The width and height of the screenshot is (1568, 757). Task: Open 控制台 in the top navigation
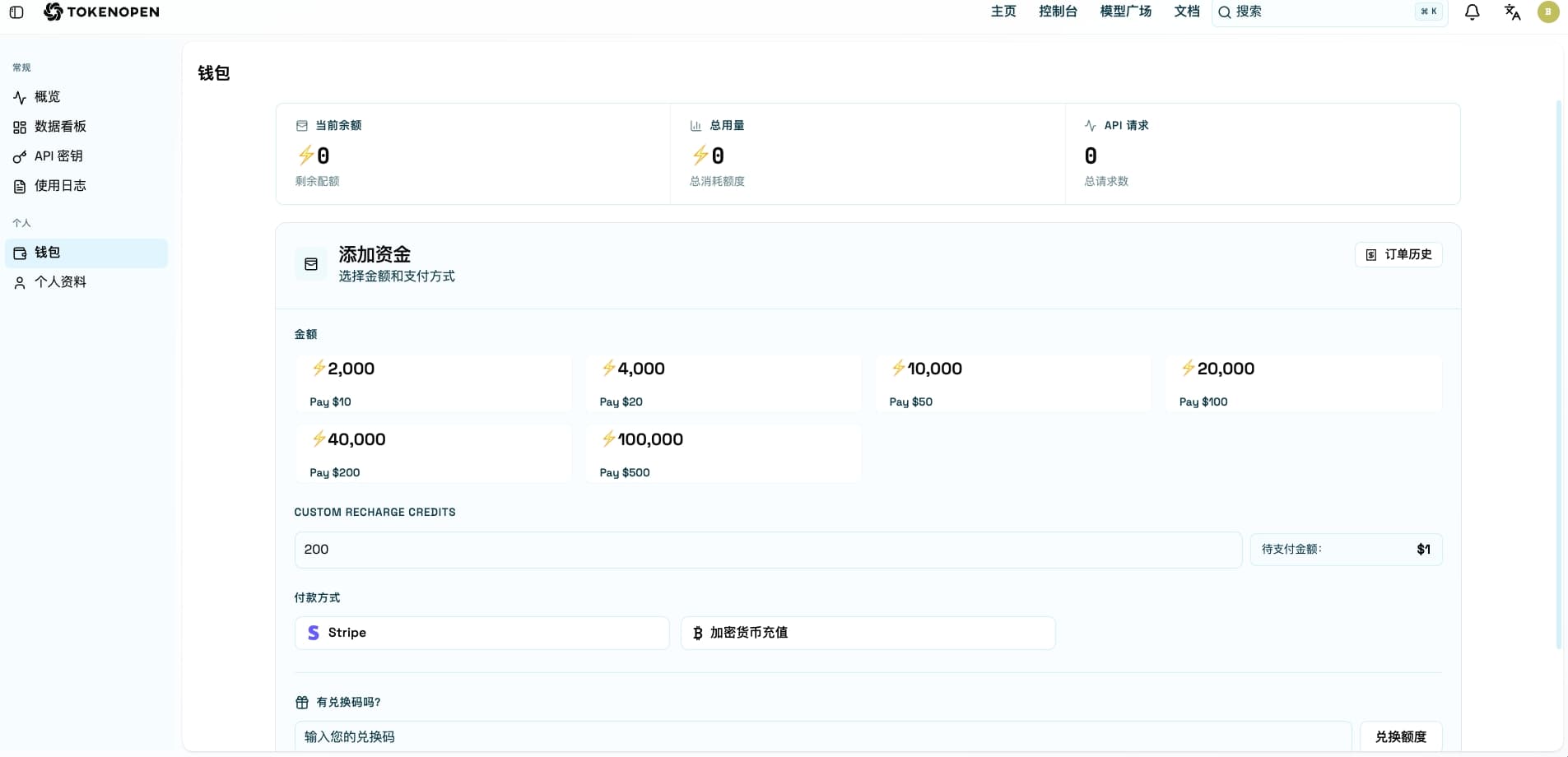point(1058,12)
